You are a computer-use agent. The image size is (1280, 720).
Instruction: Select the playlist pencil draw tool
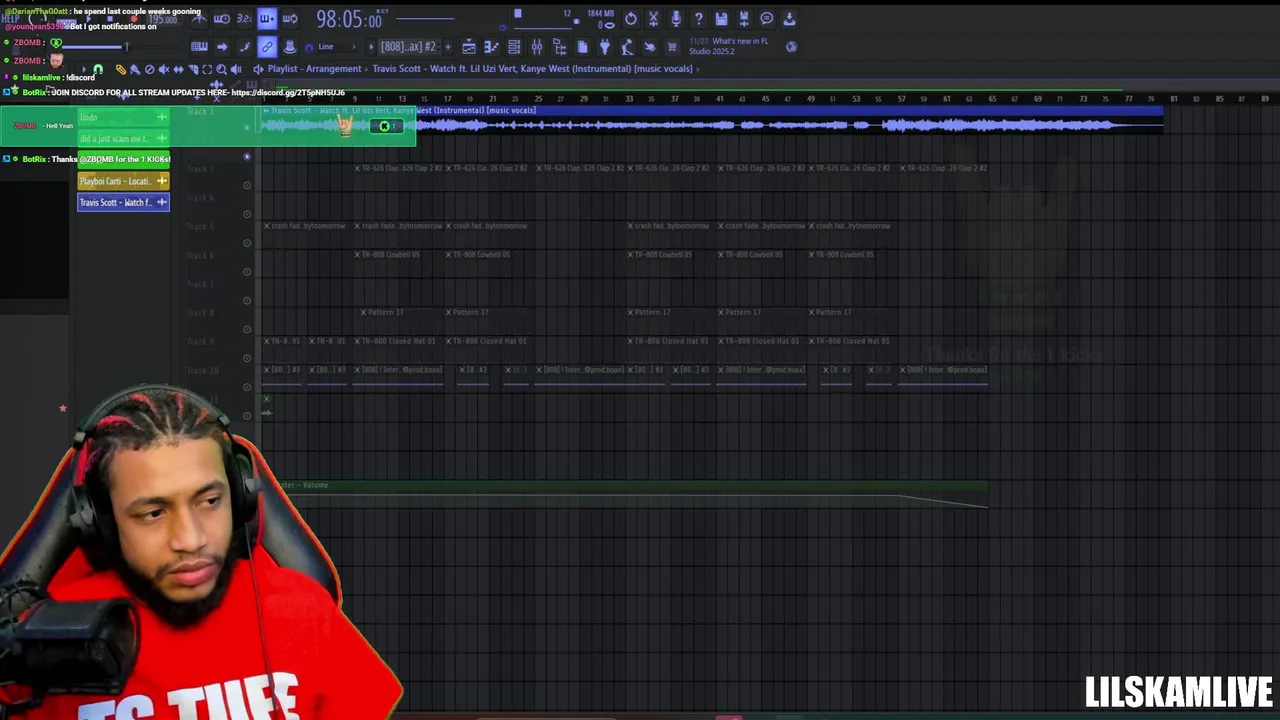(x=121, y=69)
